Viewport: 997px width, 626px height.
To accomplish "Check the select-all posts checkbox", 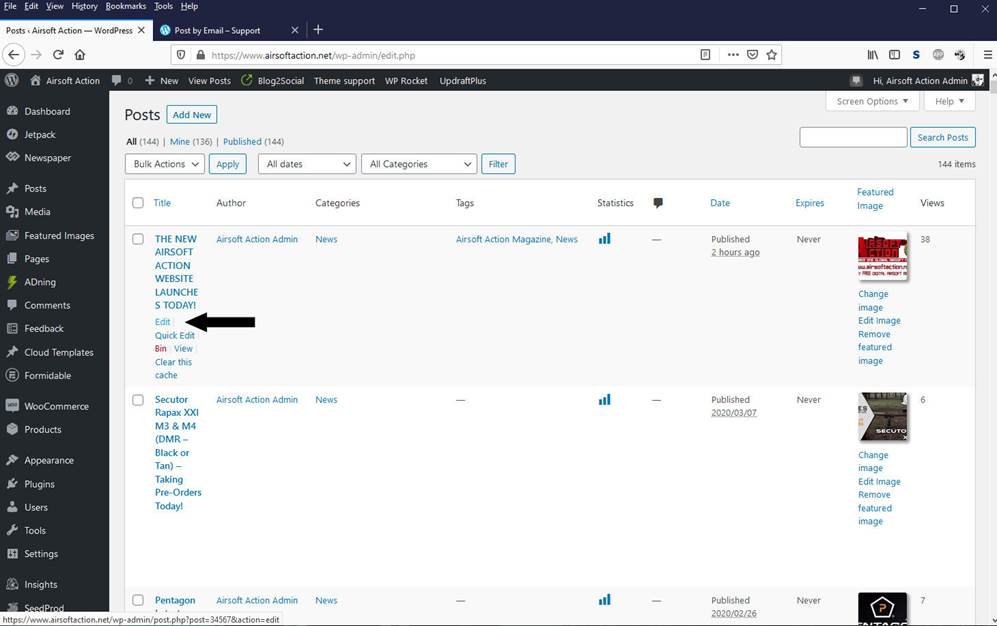I will tap(138, 203).
